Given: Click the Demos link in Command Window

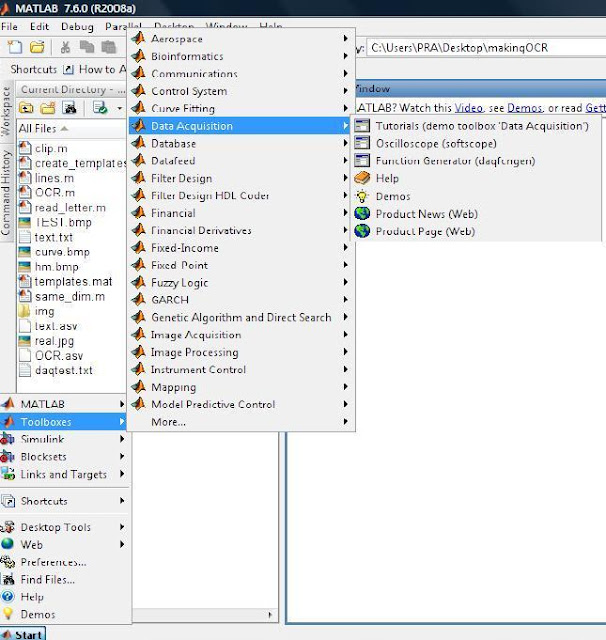Looking at the screenshot, I should (524, 108).
